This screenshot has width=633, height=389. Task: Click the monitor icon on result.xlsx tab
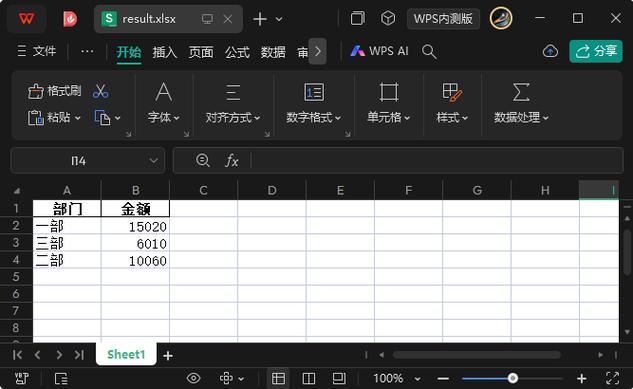[207, 19]
